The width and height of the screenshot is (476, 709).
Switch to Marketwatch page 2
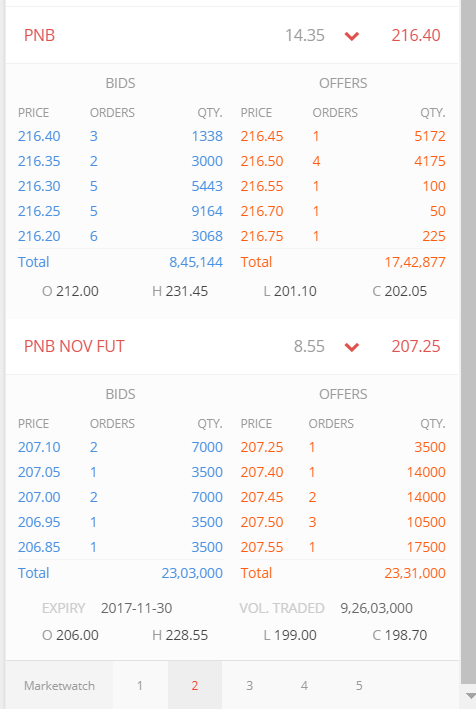[x=195, y=685]
